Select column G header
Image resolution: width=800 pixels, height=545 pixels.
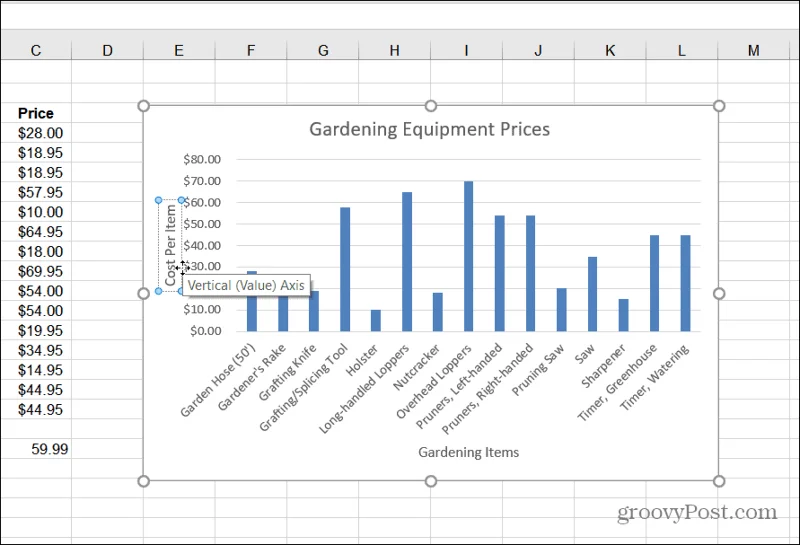point(323,50)
